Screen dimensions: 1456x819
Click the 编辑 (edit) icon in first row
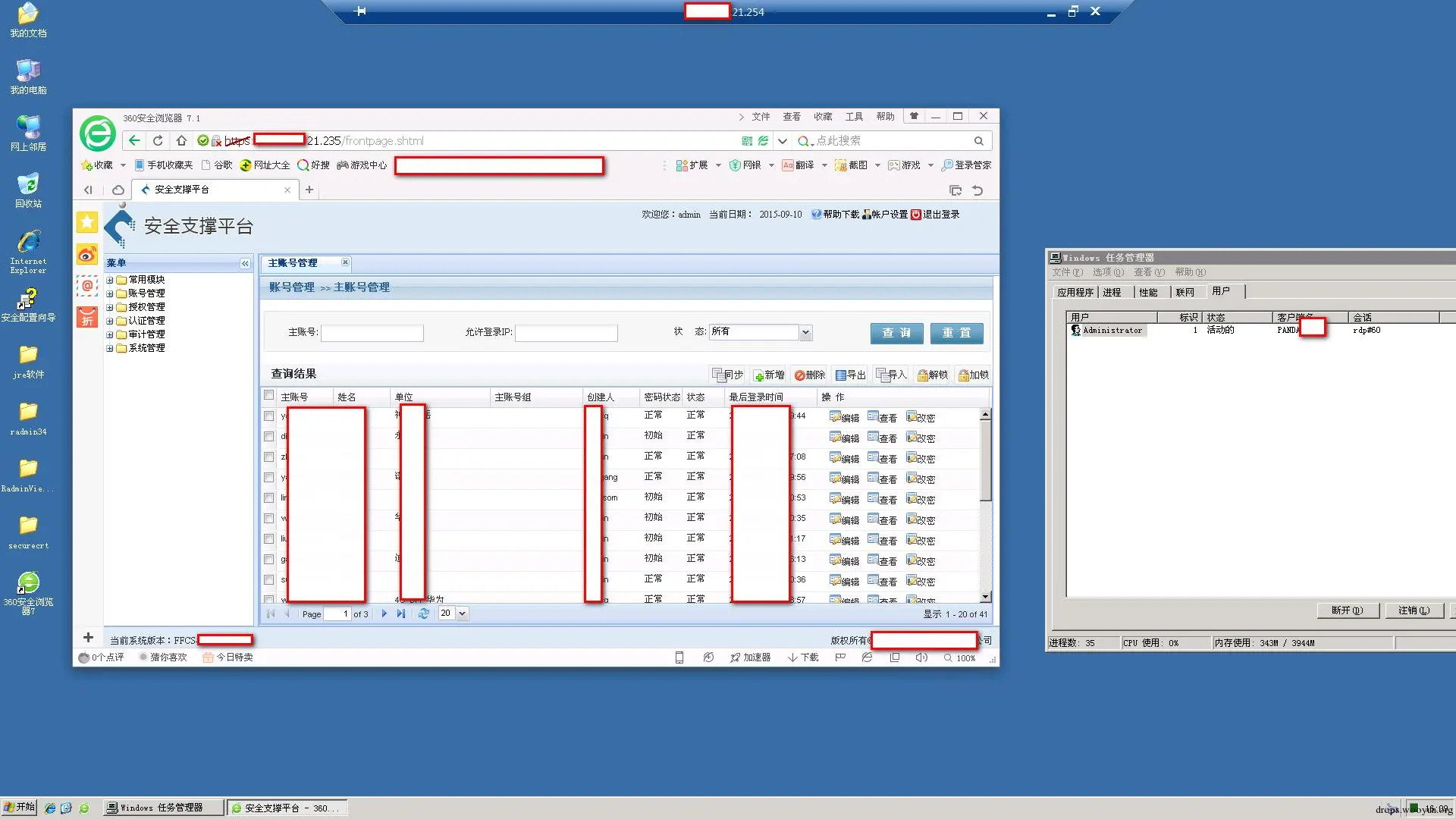[836, 417]
